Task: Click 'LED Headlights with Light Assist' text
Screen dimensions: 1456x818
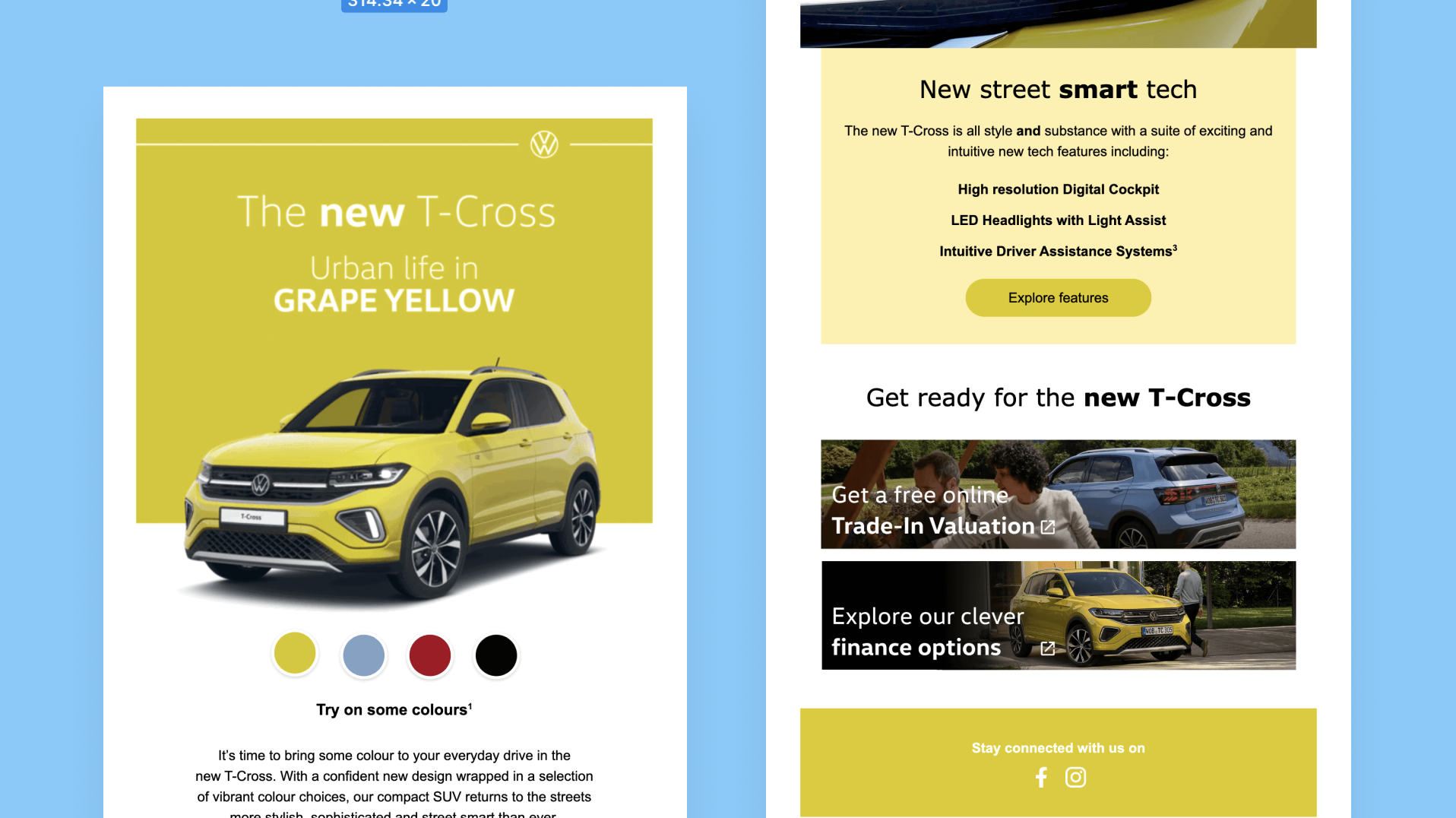Action: (1058, 220)
